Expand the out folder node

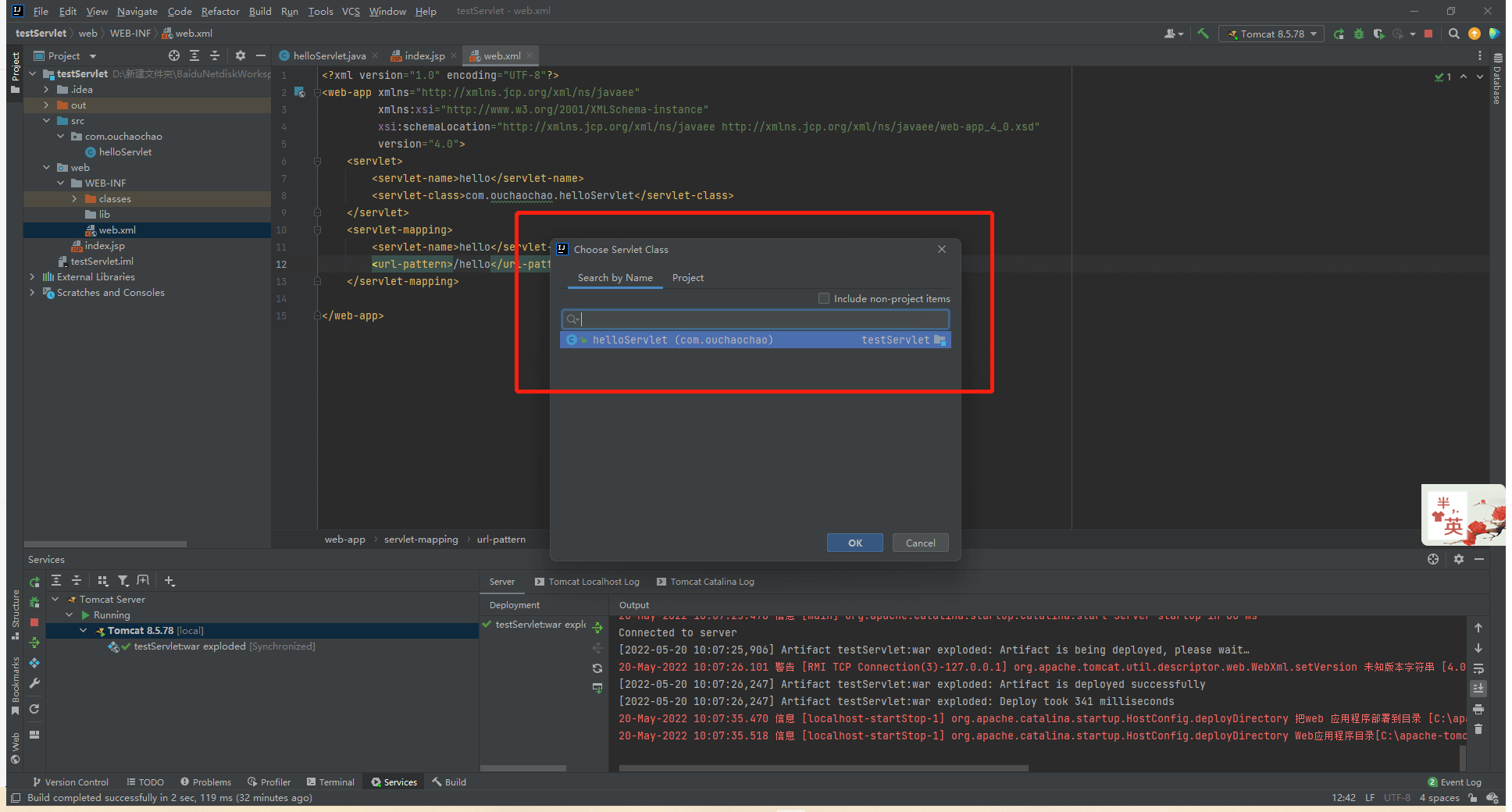(46, 105)
